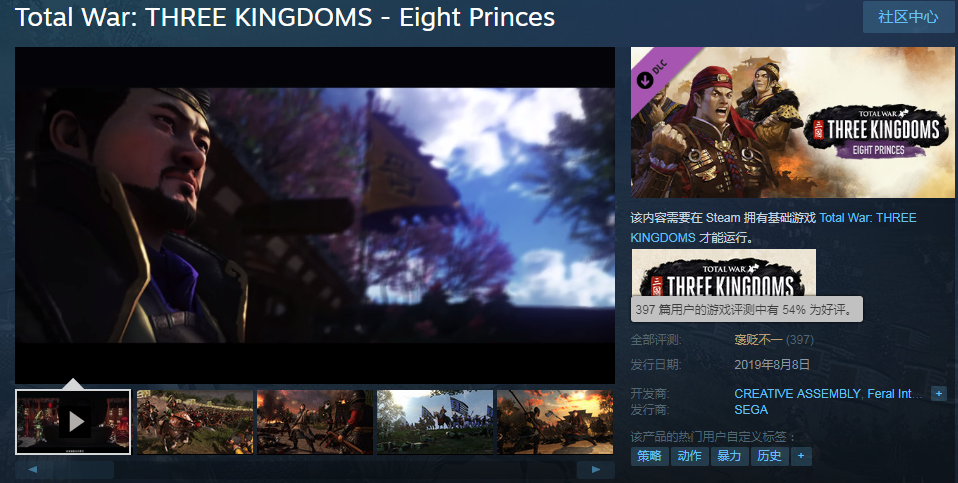958x483 pixels.
Task: Add a user tag with plus button
Action: (x=801, y=456)
